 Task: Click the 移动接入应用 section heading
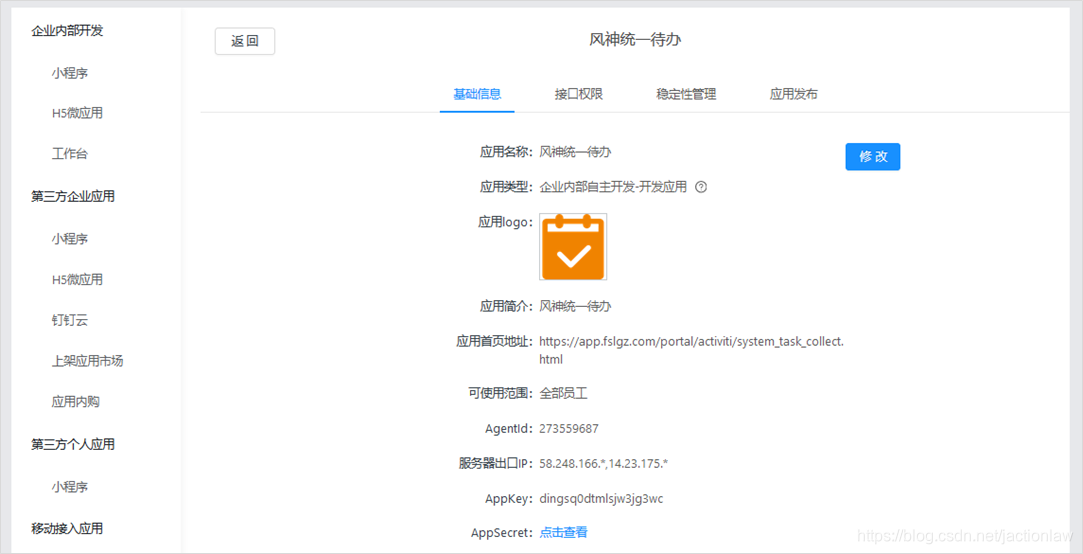pos(68,529)
